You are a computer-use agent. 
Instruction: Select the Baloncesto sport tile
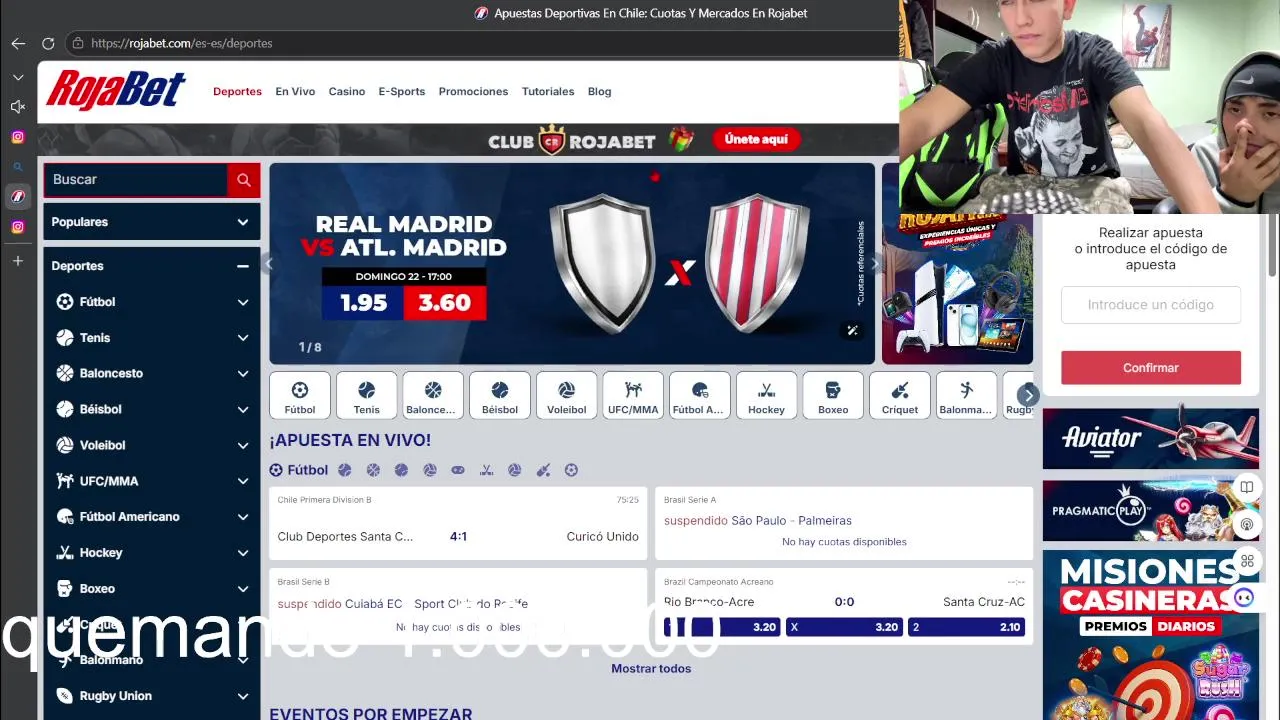point(433,395)
